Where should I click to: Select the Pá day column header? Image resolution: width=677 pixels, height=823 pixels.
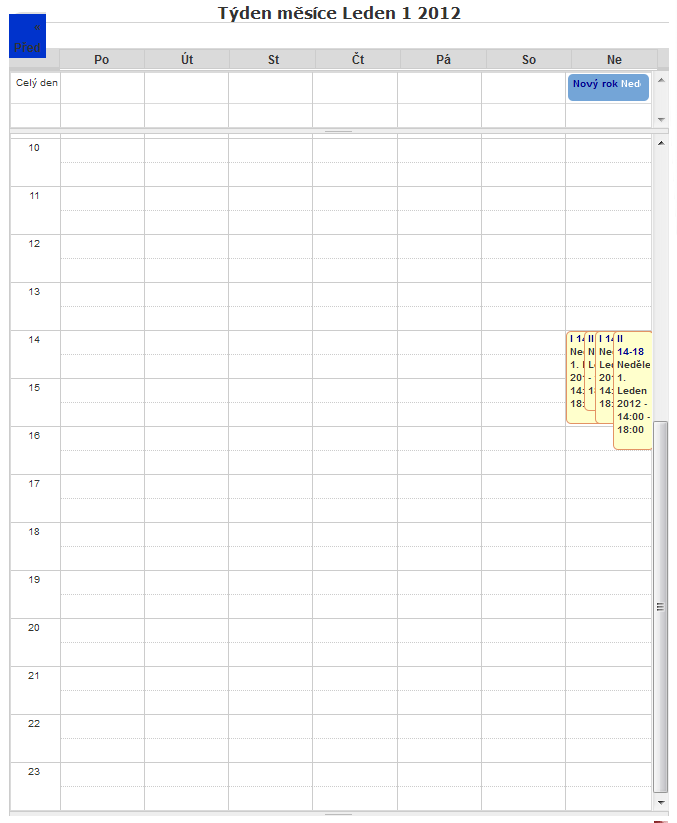pyautogui.click(x=444, y=60)
